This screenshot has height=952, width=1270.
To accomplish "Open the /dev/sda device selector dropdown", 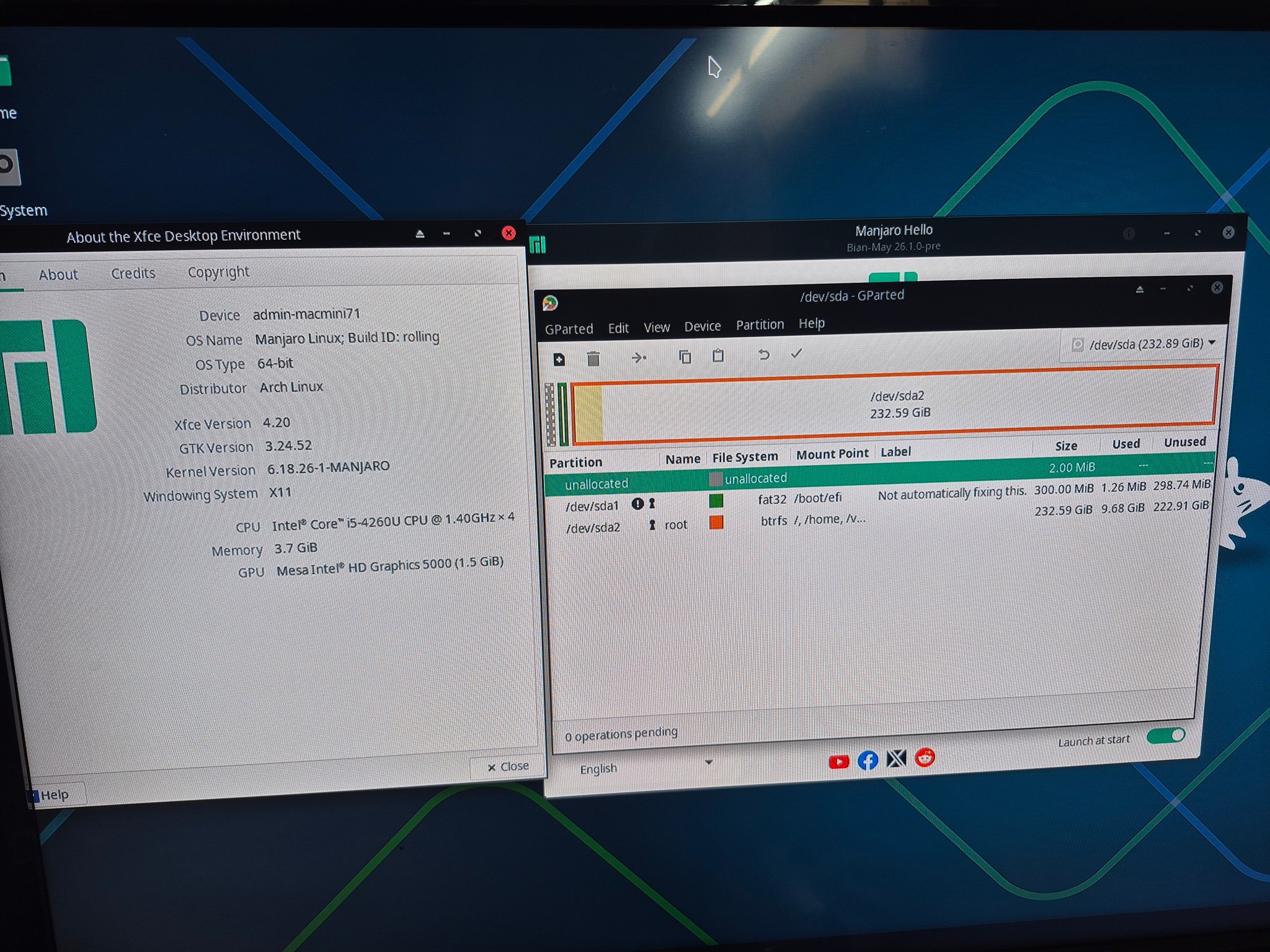I will [1144, 344].
